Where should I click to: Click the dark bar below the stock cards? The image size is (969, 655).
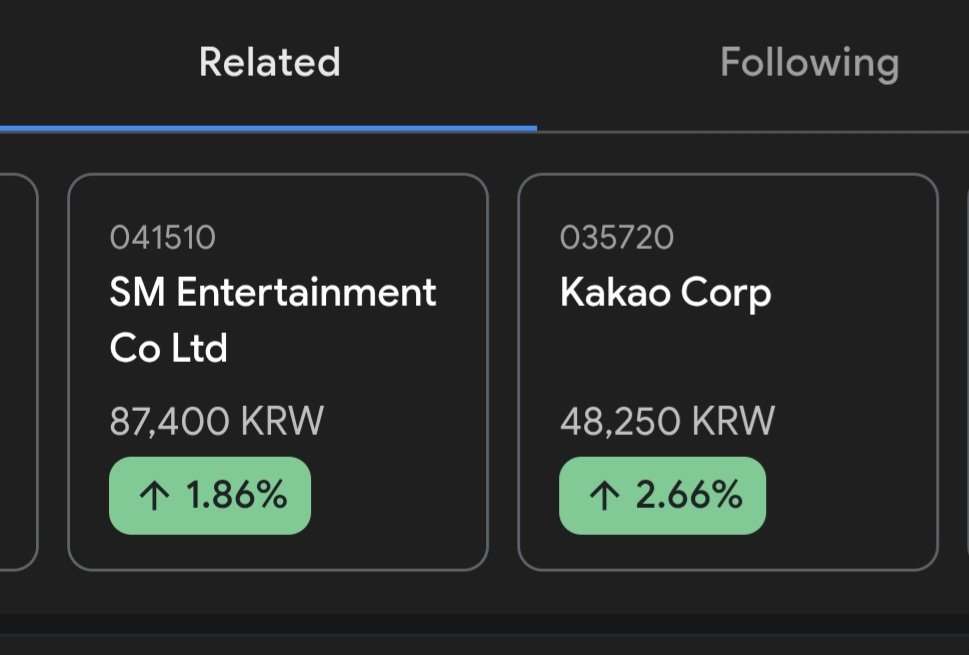pyautogui.click(x=484, y=623)
